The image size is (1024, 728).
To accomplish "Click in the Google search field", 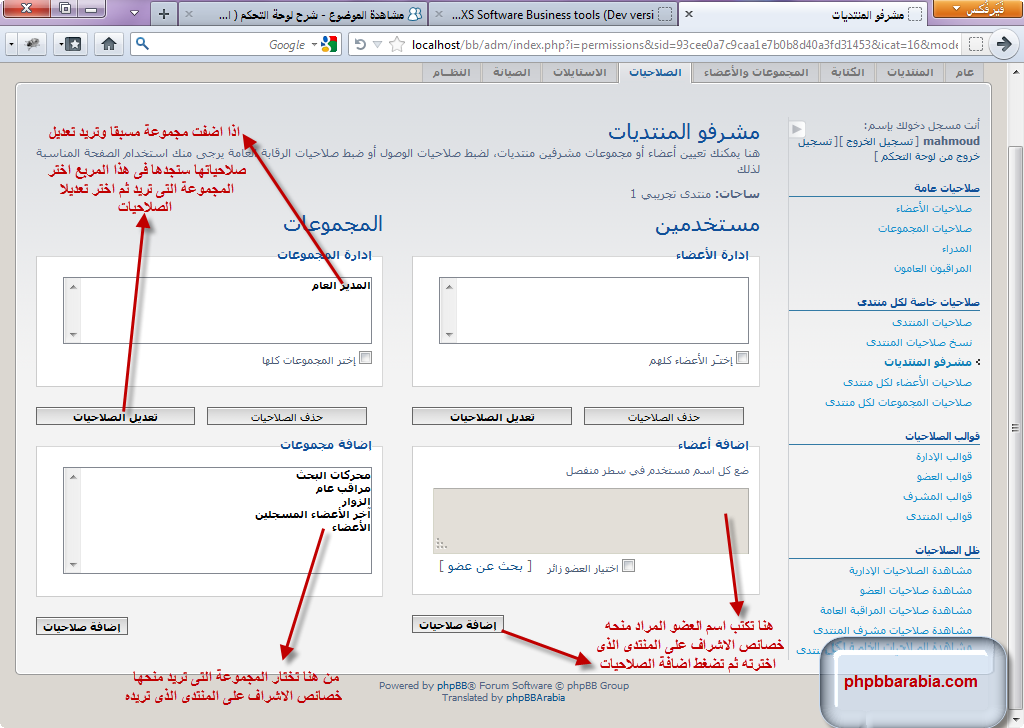I will click(x=229, y=44).
